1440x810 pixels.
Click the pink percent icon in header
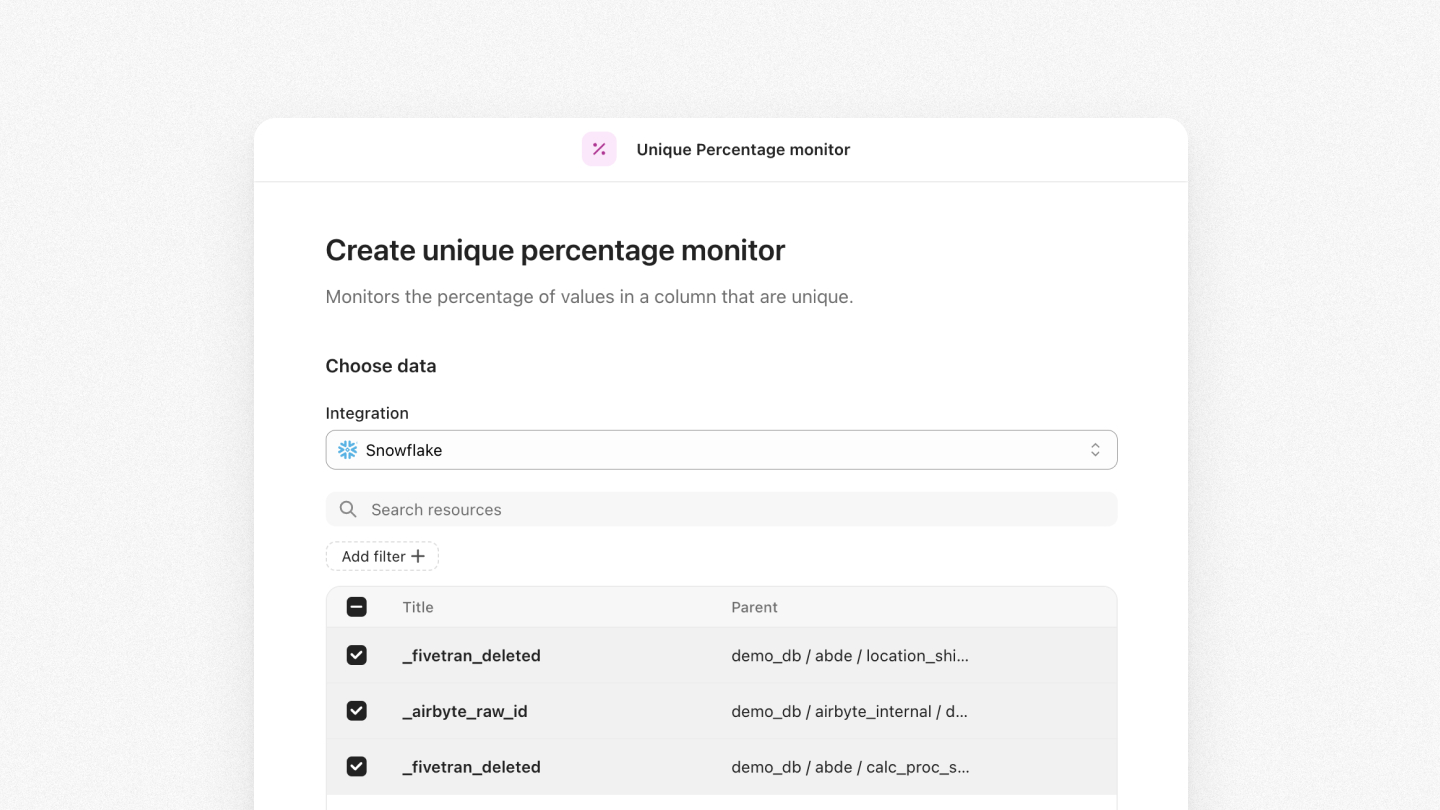599,149
